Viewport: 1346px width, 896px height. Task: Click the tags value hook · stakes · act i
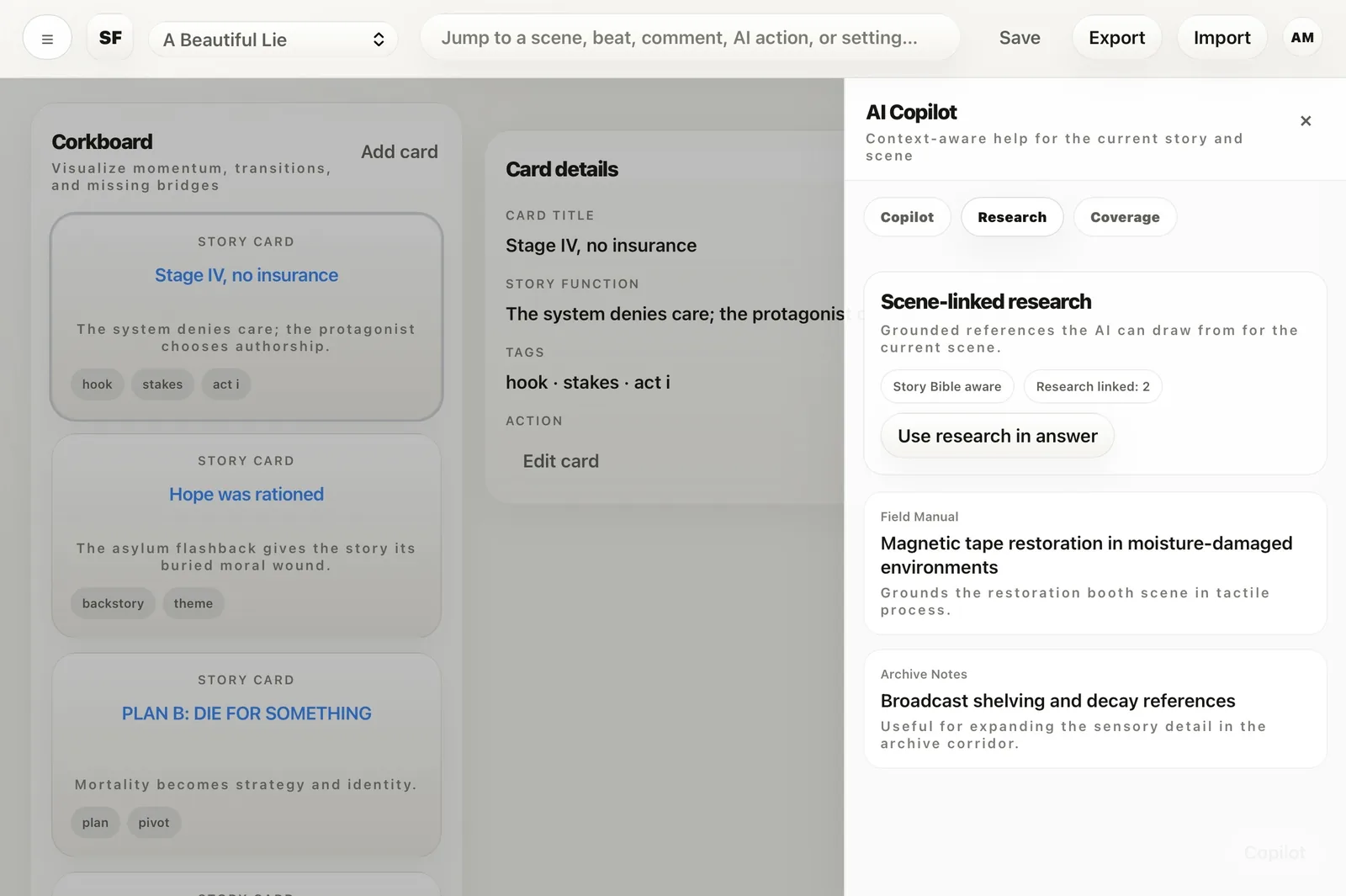click(x=588, y=382)
